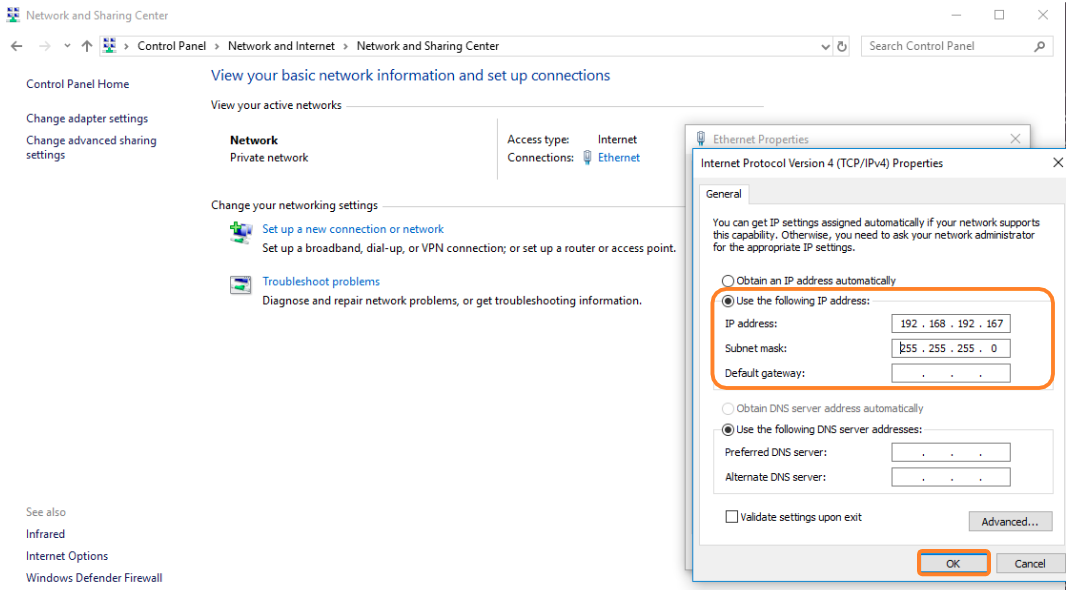
Task: Enable Validate settings upon exit
Action: coord(732,517)
